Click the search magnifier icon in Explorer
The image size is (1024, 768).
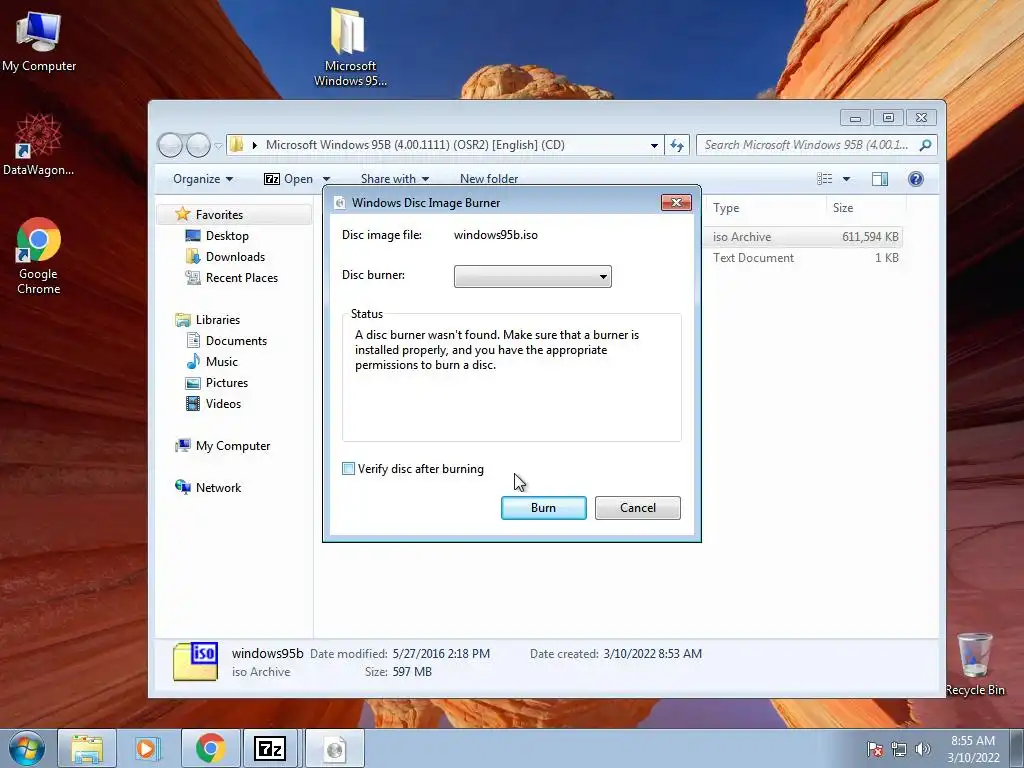(925, 145)
